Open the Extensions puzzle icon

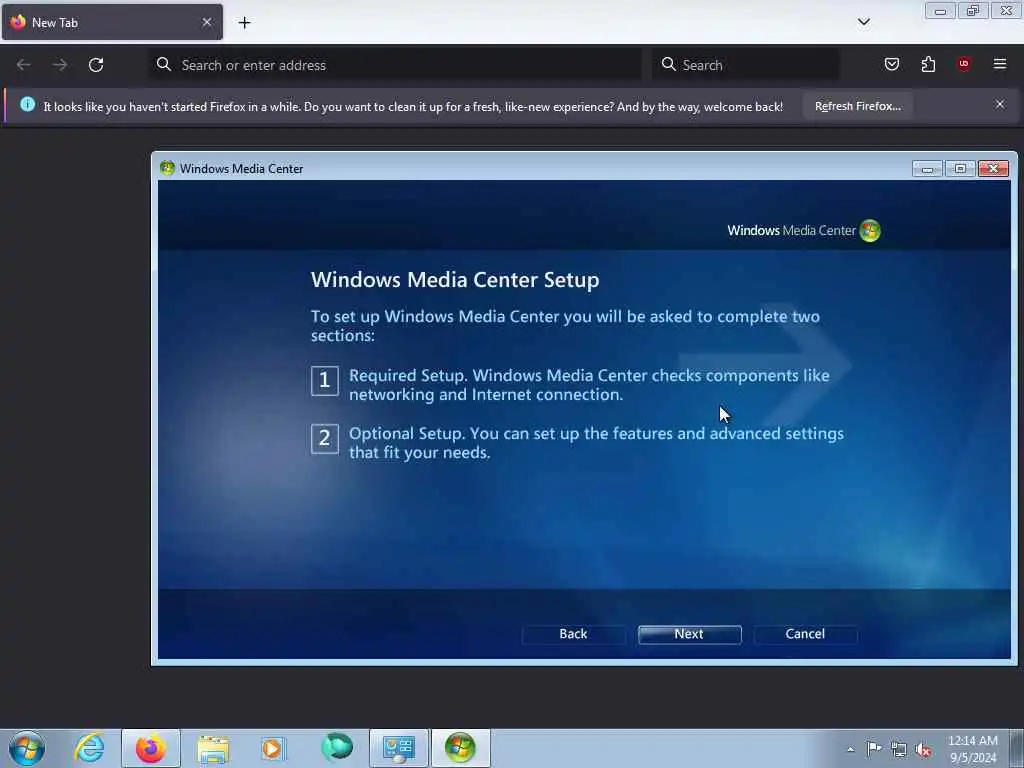[x=928, y=64]
